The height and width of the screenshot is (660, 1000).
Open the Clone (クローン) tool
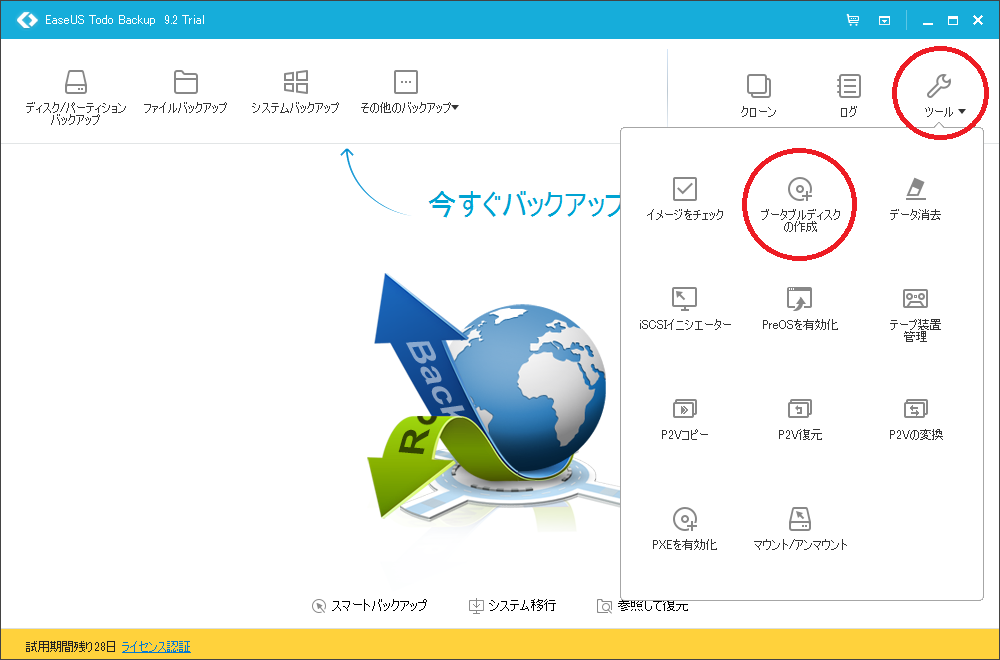758,96
